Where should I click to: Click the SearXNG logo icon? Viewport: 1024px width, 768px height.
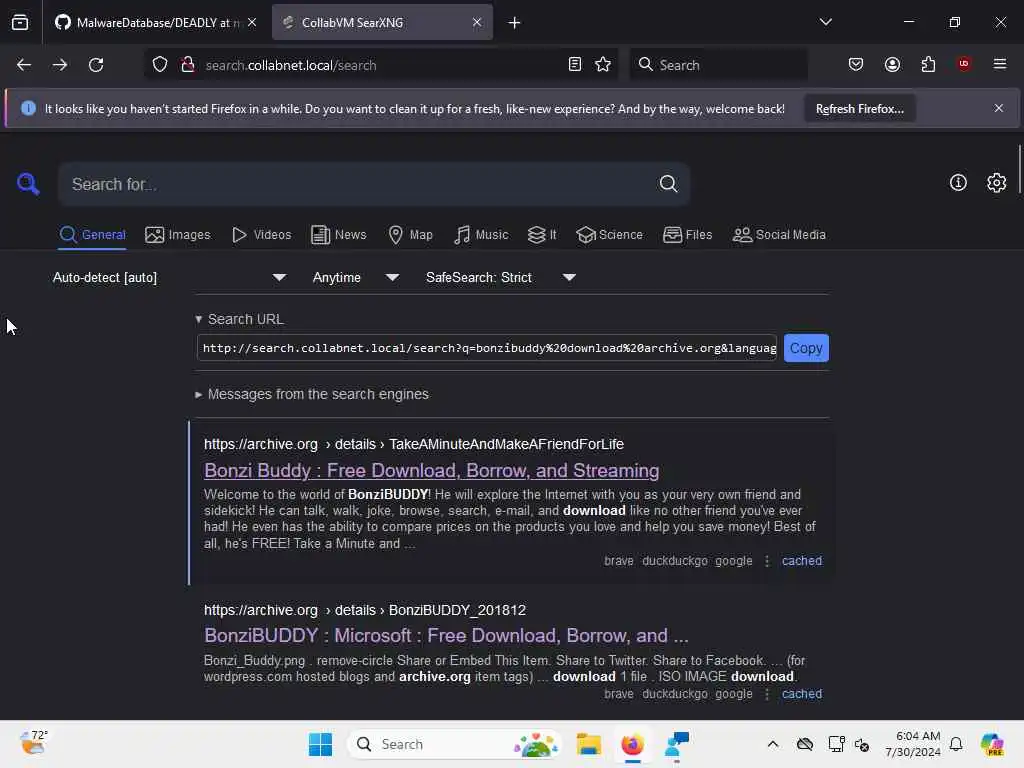coord(28,184)
